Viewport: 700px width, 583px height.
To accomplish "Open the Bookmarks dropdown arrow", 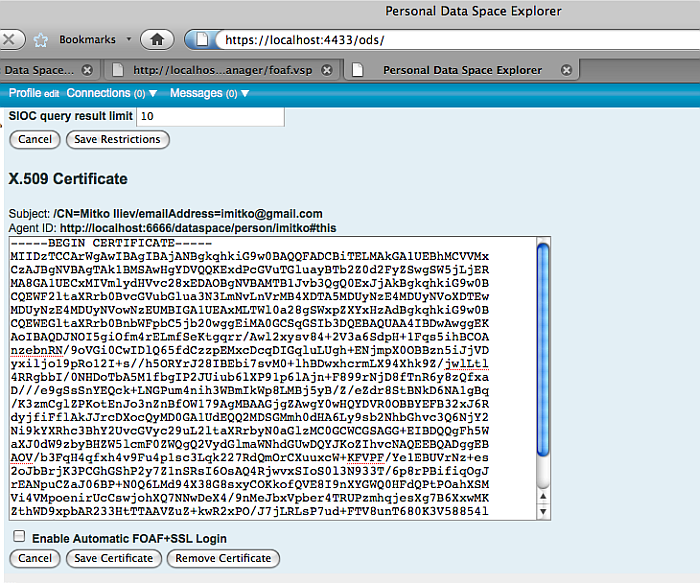I will pos(127,40).
